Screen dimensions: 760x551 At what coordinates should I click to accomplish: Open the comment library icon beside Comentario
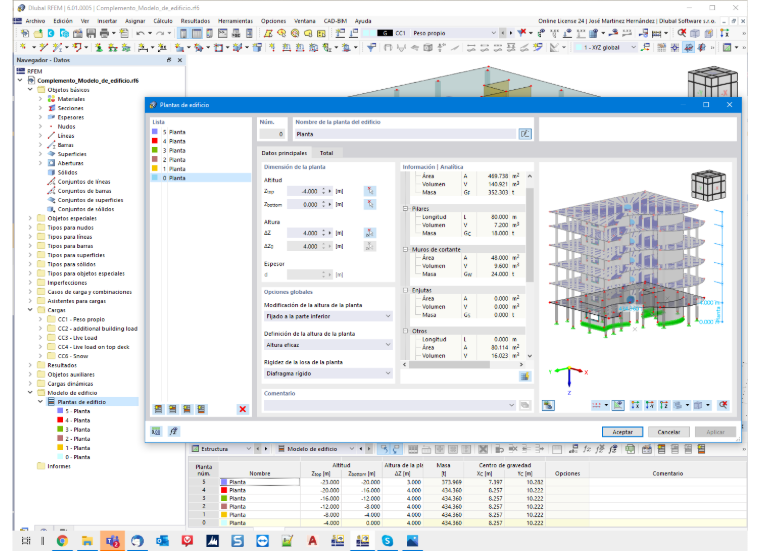point(525,405)
